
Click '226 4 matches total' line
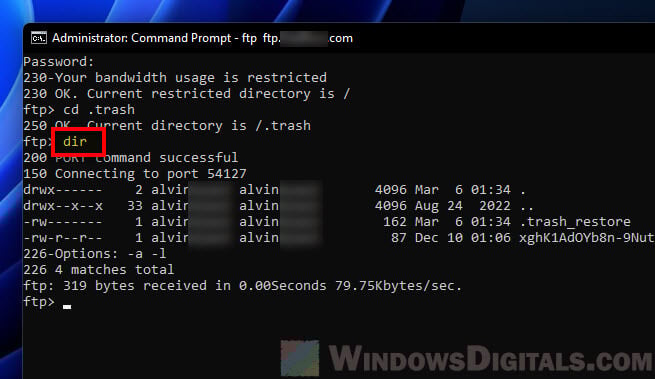click(x=99, y=270)
